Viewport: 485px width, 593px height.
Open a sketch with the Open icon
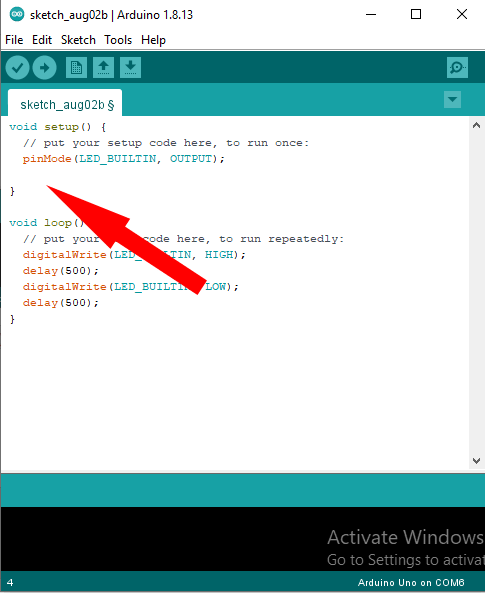(x=104, y=68)
